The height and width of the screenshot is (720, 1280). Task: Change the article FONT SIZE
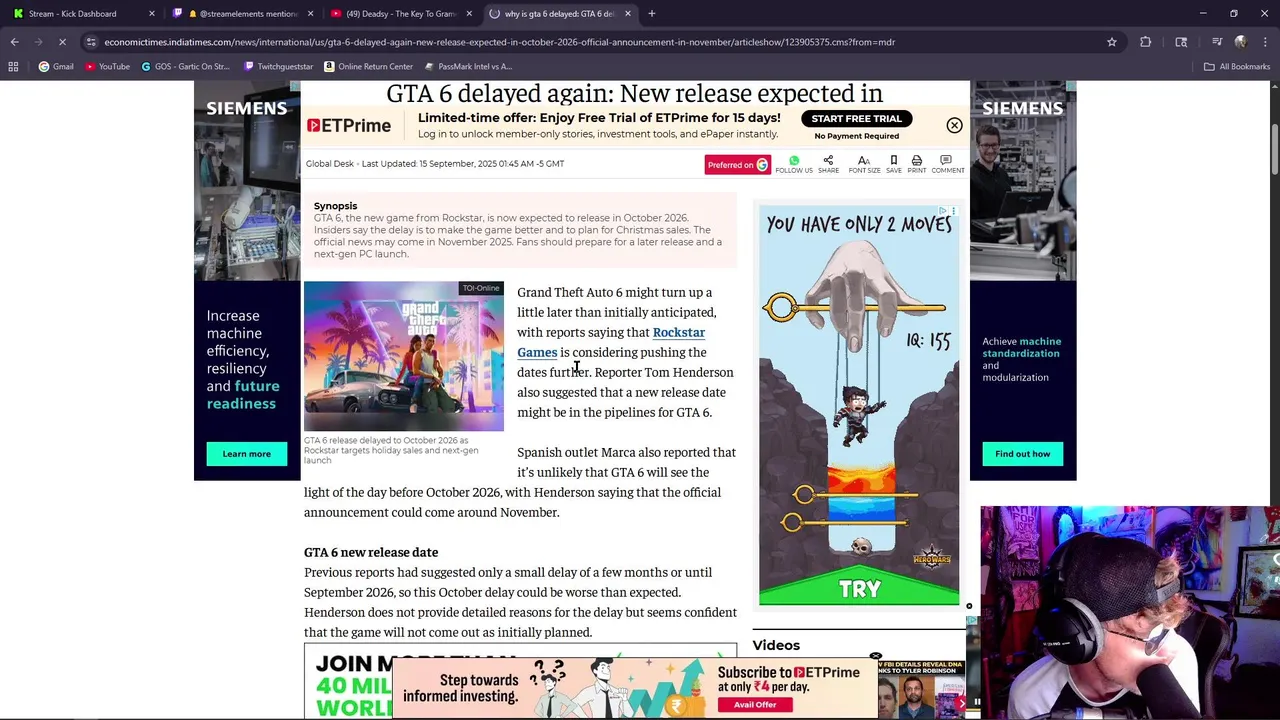(864, 165)
